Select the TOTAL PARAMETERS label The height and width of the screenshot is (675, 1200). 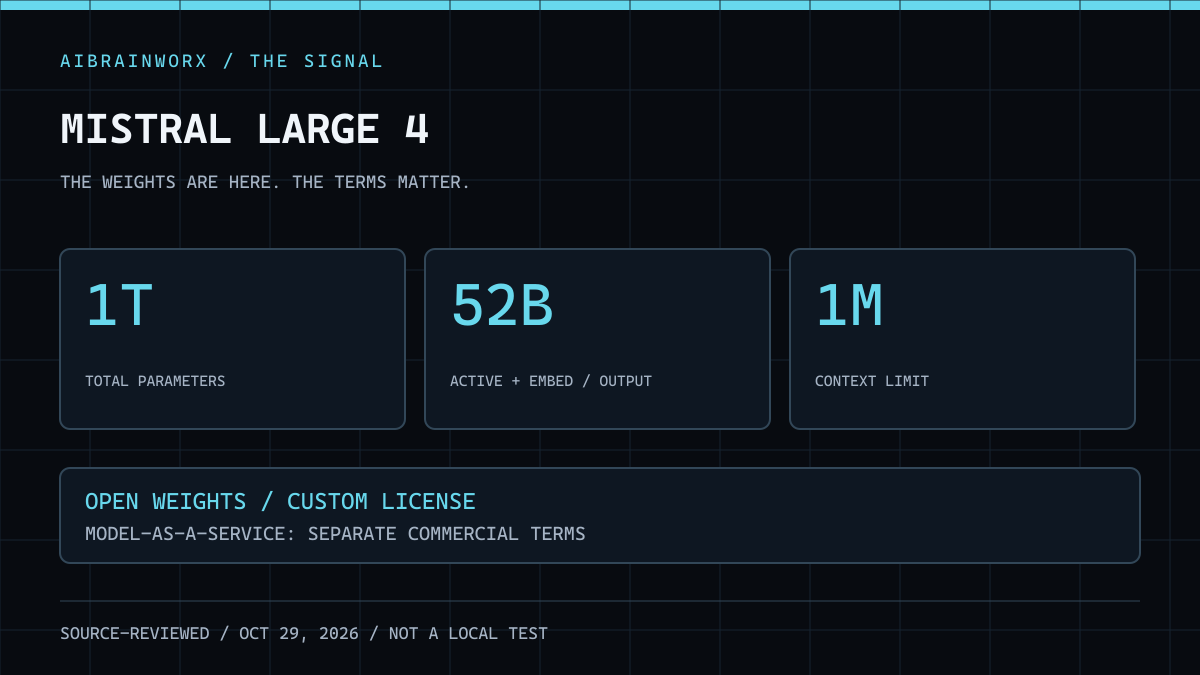tap(155, 381)
